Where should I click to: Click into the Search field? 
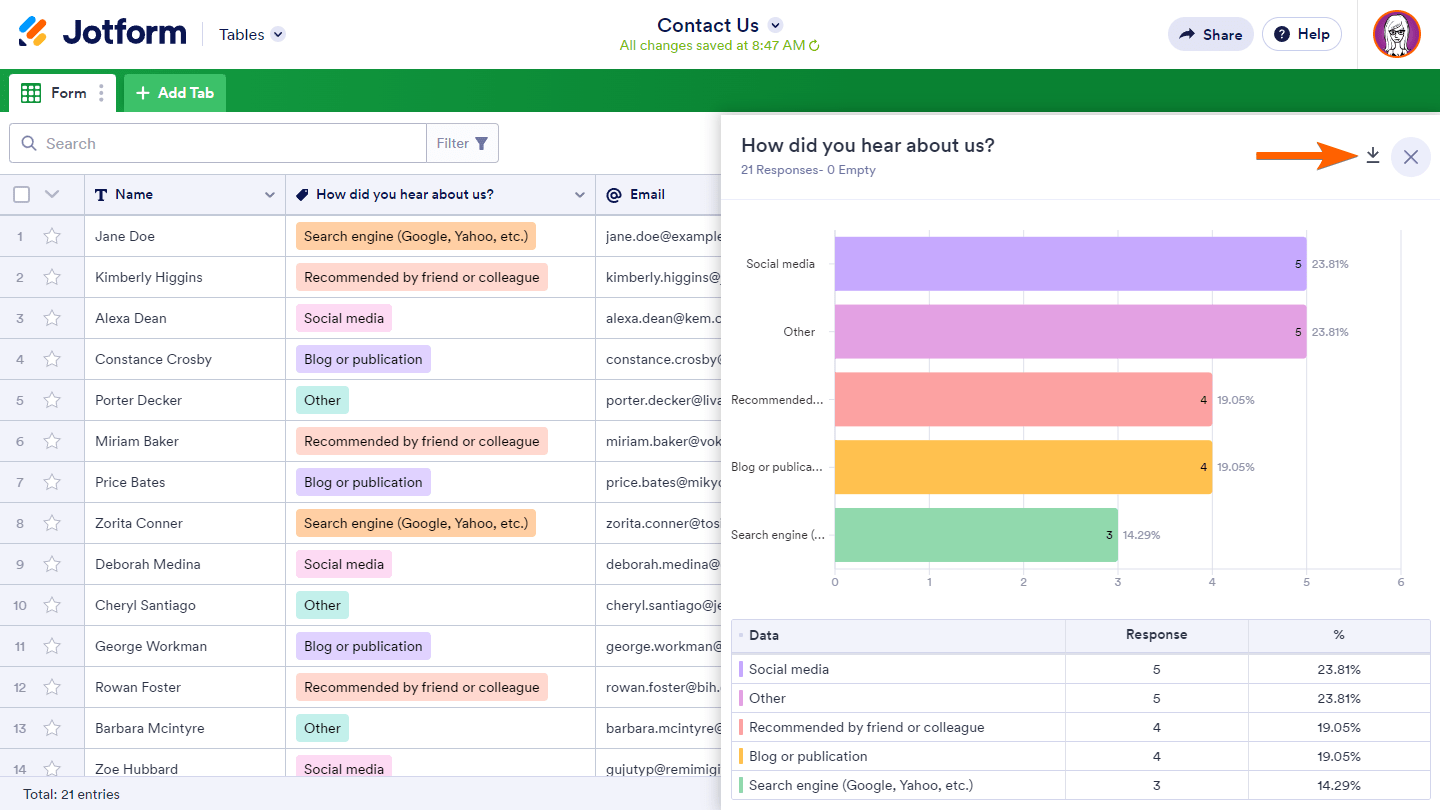[x=230, y=144]
